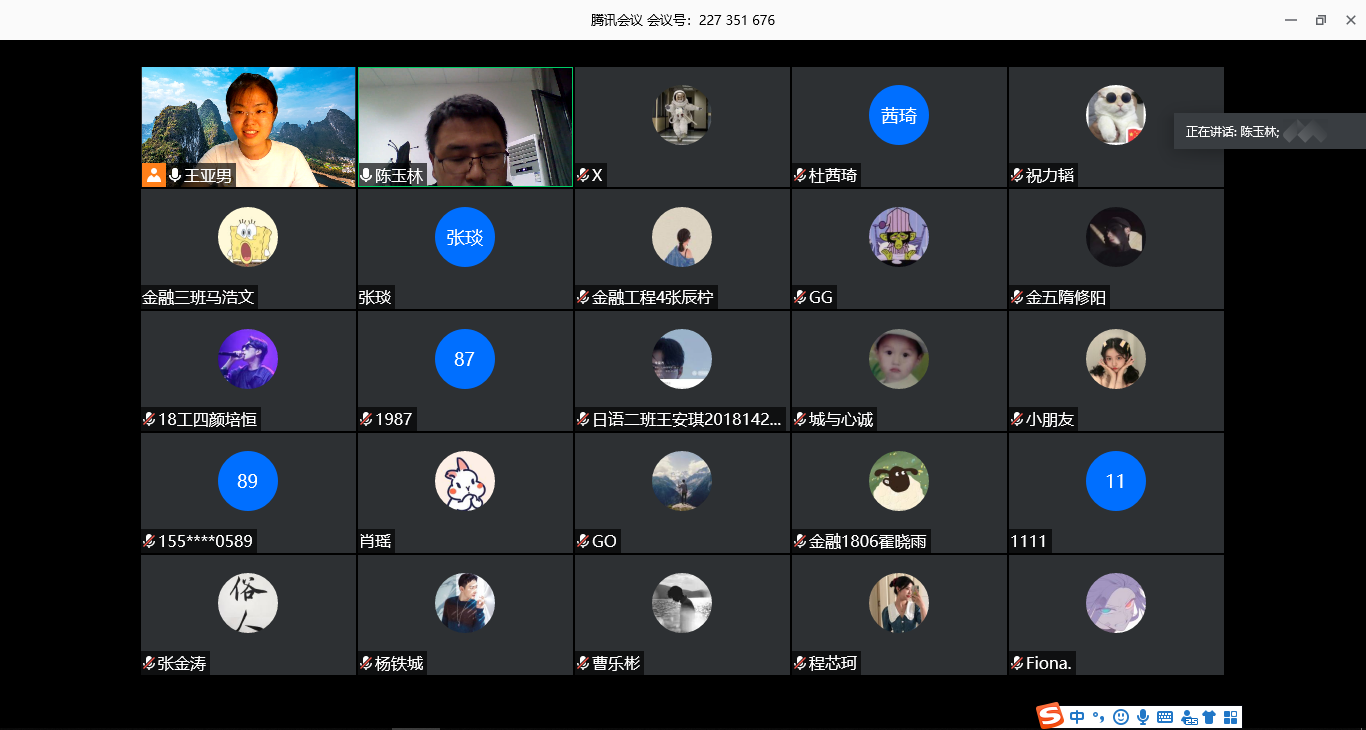Toggle the 中 Chinese/English input mode

click(x=1077, y=717)
